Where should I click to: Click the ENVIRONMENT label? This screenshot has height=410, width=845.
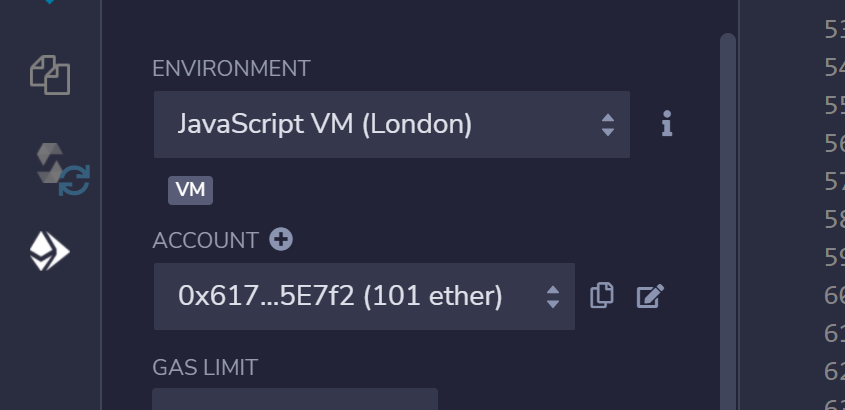point(231,68)
